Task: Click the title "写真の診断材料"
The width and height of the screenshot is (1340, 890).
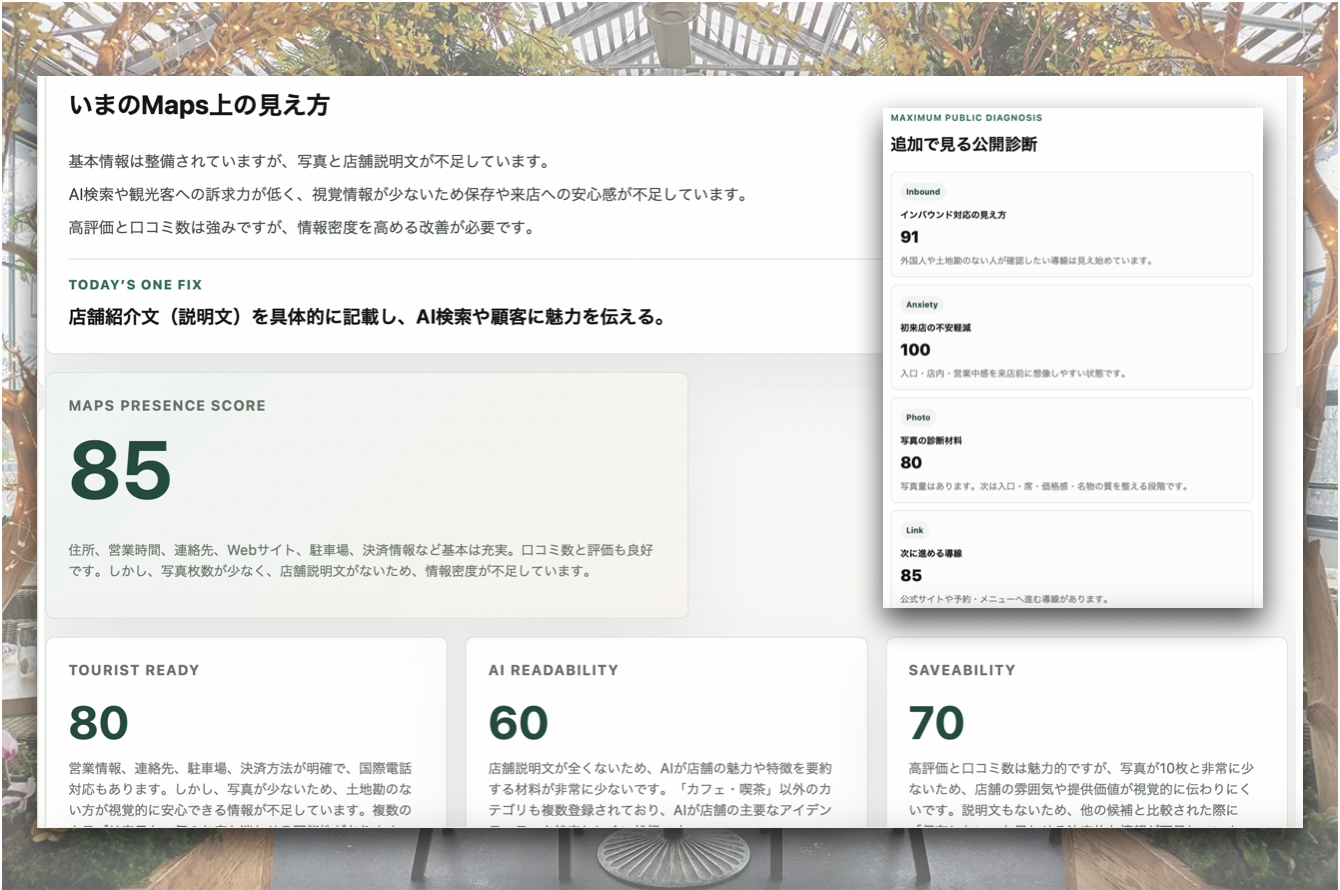Action: coord(931,440)
